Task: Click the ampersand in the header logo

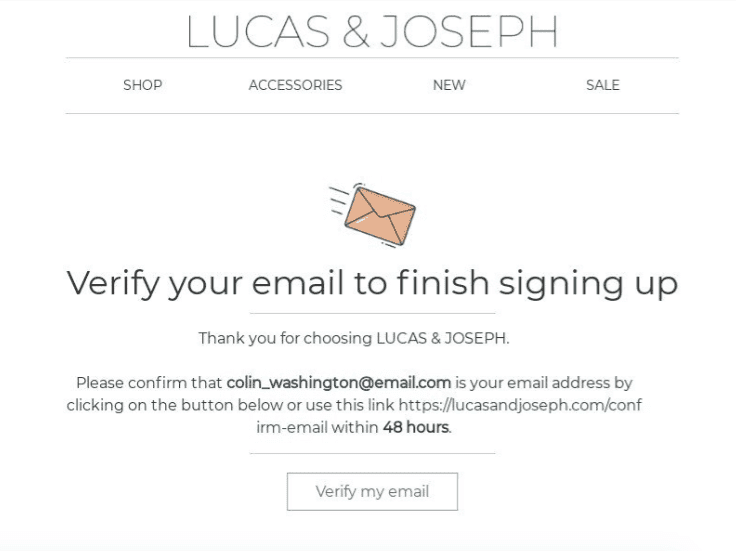Action: pos(356,32)
